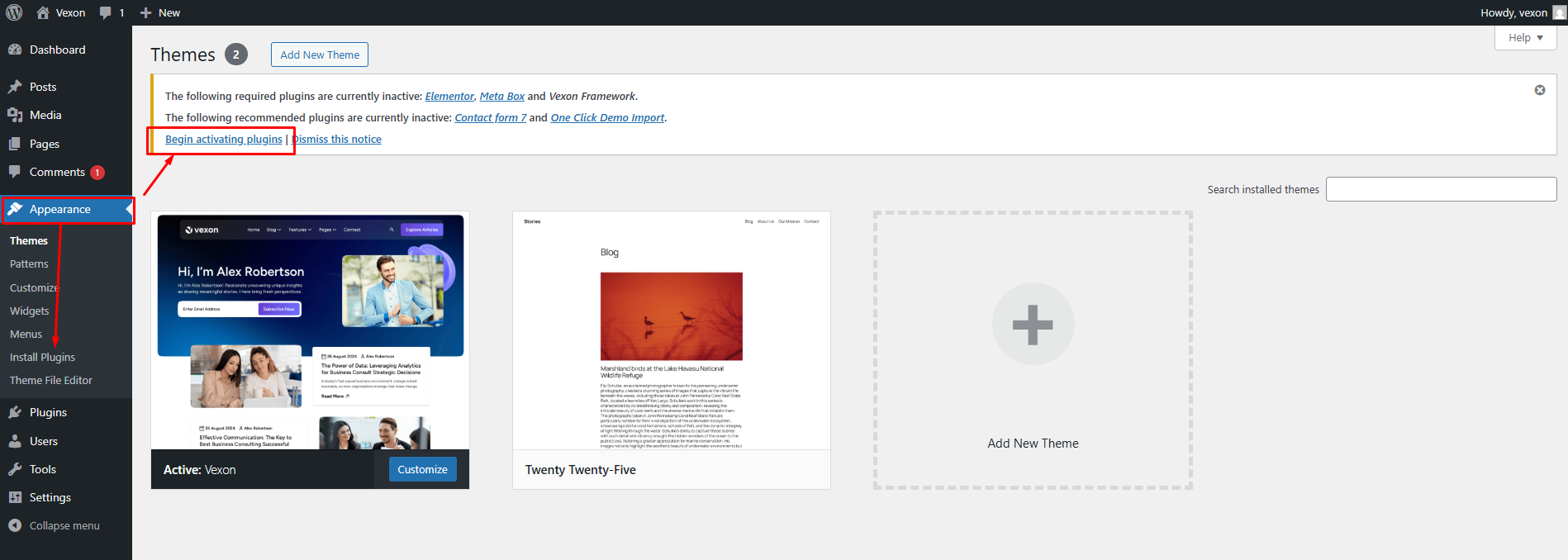Click the Add New Theme placeholder label

1033,444
